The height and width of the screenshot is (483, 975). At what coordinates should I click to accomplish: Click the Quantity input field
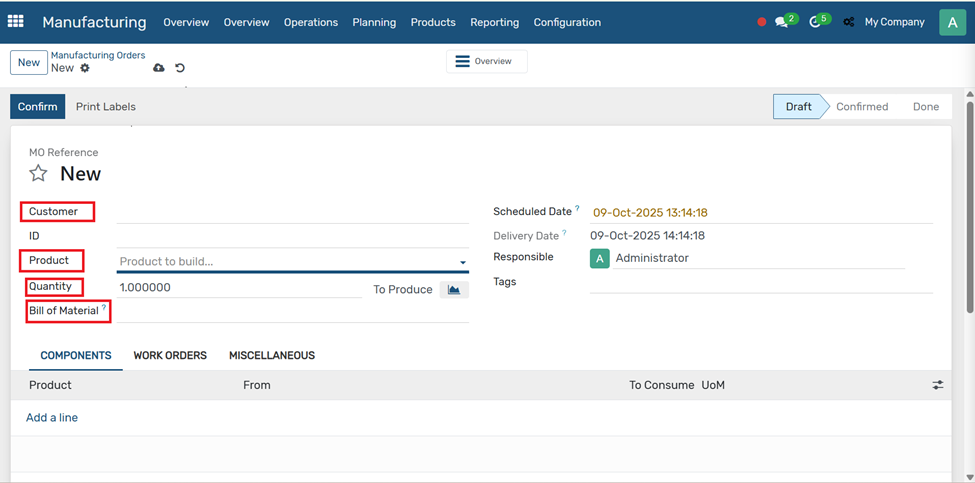238,287
